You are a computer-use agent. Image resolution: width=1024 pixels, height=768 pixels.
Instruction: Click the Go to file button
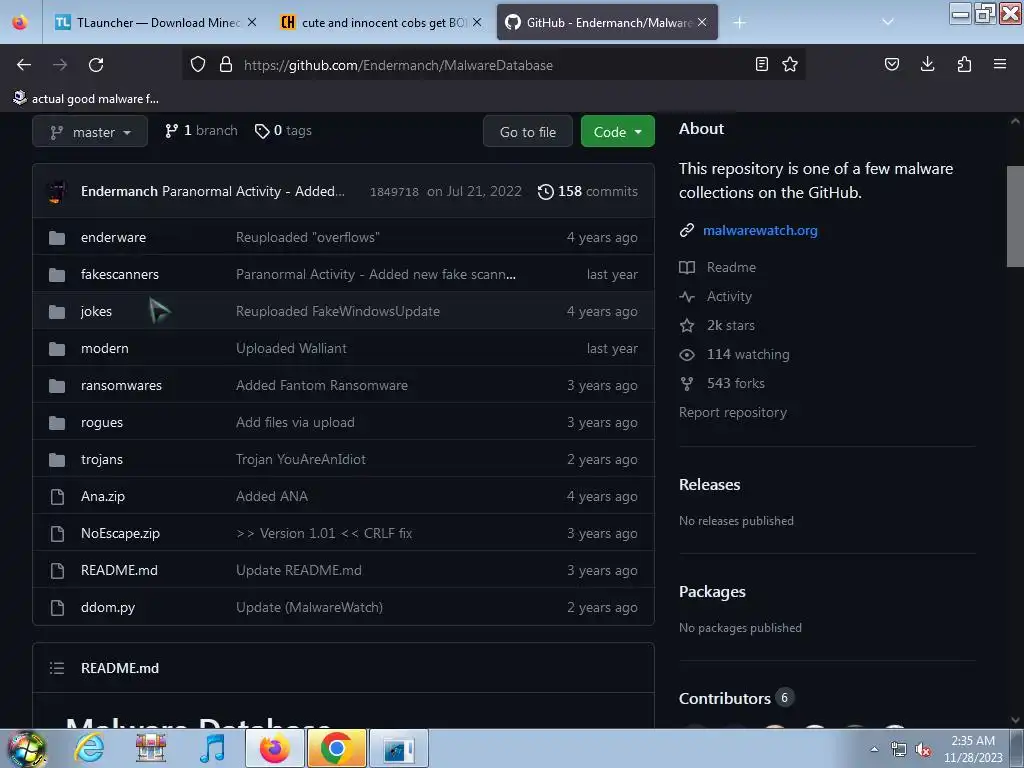[528, 132]
